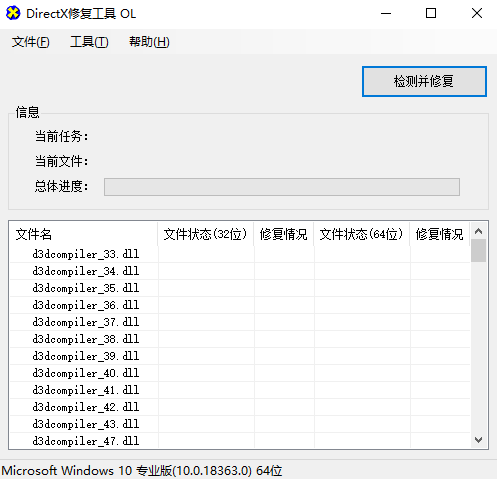
Task: Select row d3dcompiler_43.dll
Action: coord(240,424)
